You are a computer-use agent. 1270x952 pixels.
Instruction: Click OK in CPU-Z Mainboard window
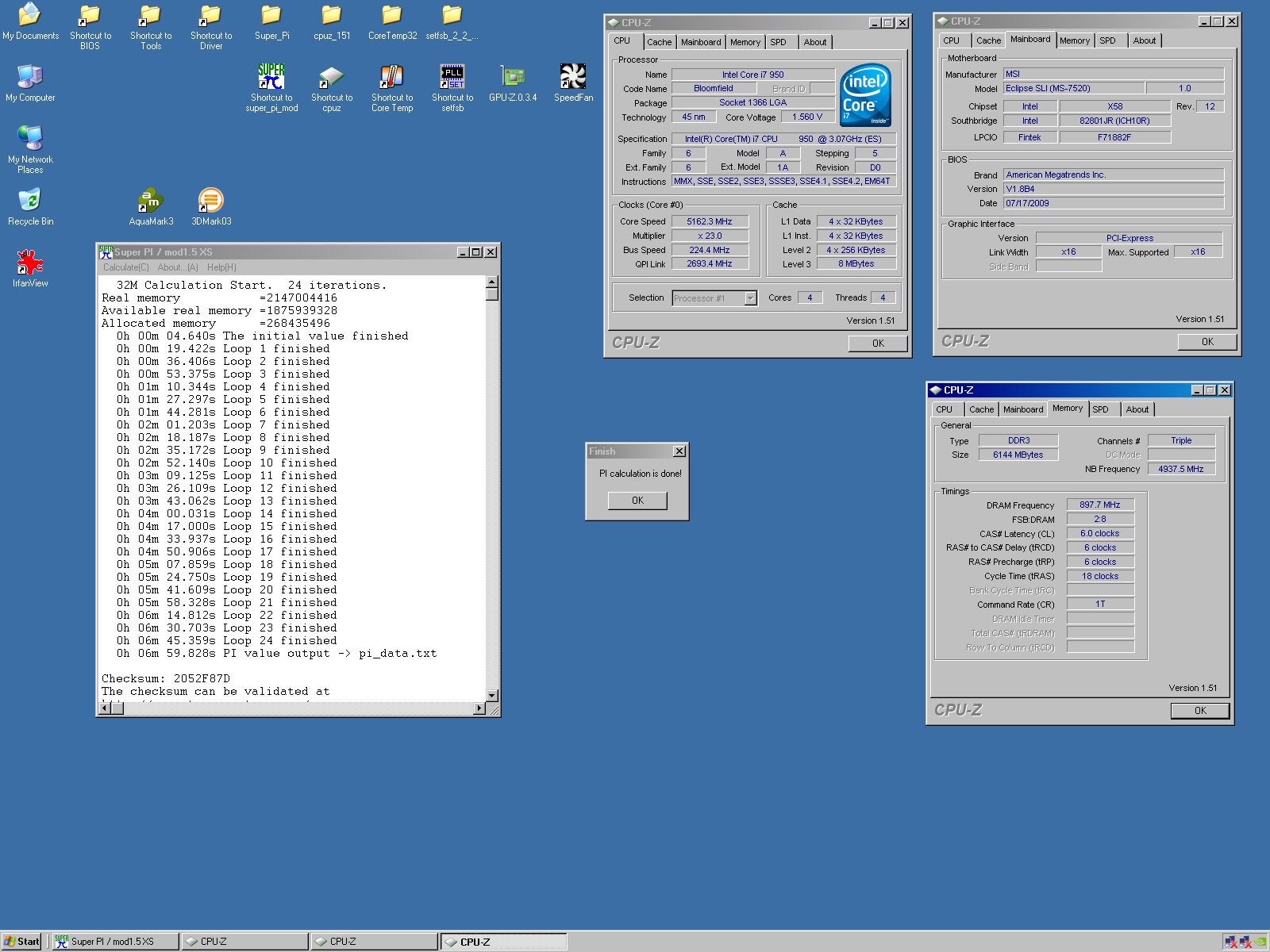point(1207,342)
